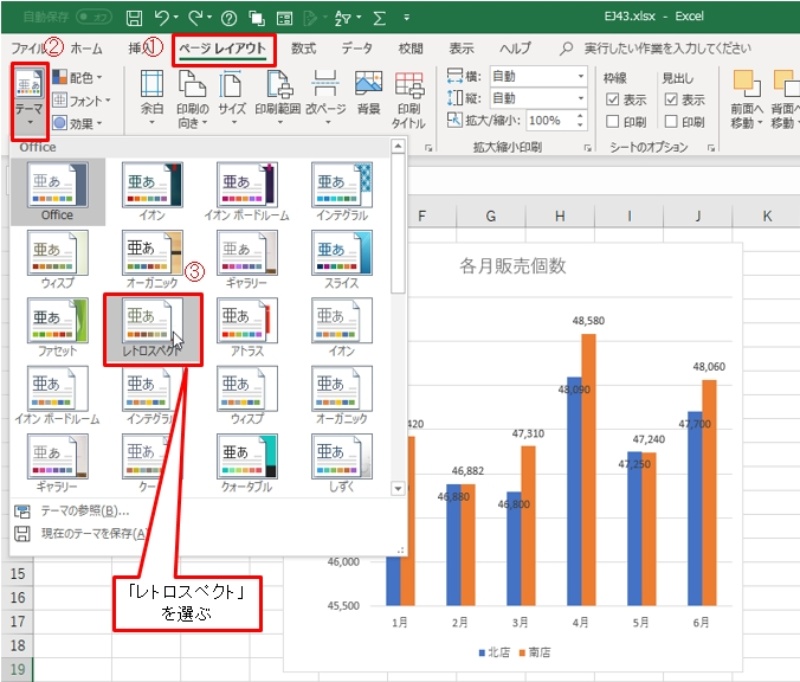Open the データ ribbon tab
Screen dimensions: 800x682
click(356, 48)
